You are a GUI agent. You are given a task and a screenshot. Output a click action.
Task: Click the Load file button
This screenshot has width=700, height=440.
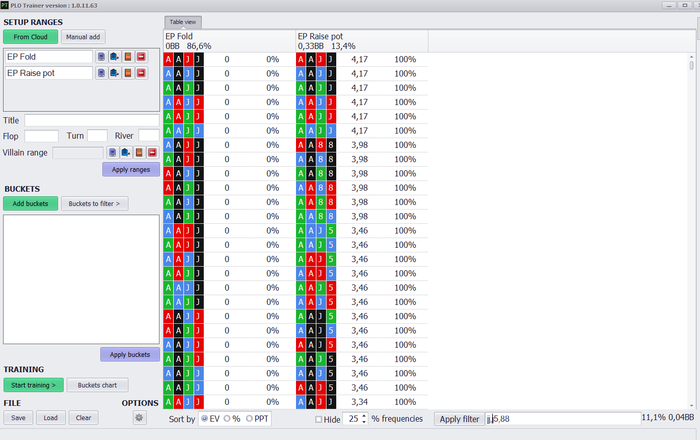pyautogui.click(x=50, y=418)
